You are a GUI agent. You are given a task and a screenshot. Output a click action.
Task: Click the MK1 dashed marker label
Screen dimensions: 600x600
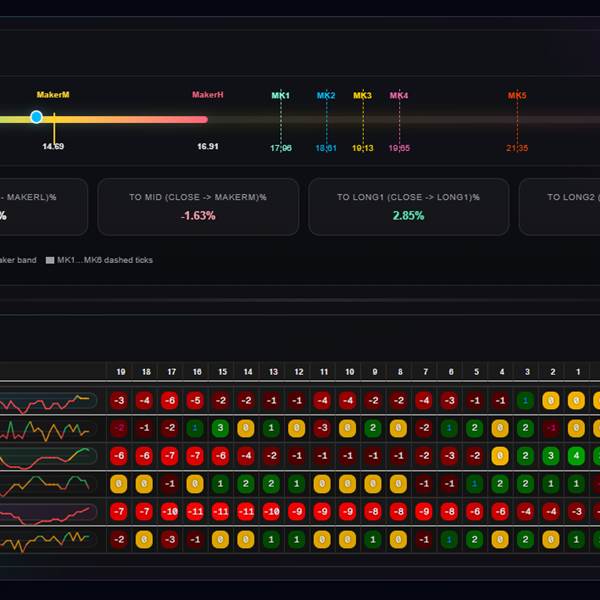click(280, 95)
